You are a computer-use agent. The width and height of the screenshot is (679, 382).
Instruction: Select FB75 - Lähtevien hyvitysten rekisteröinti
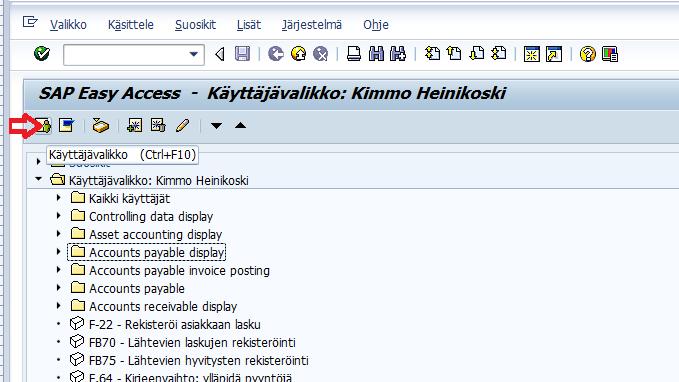pyautogui.click(x=199, y=360)
